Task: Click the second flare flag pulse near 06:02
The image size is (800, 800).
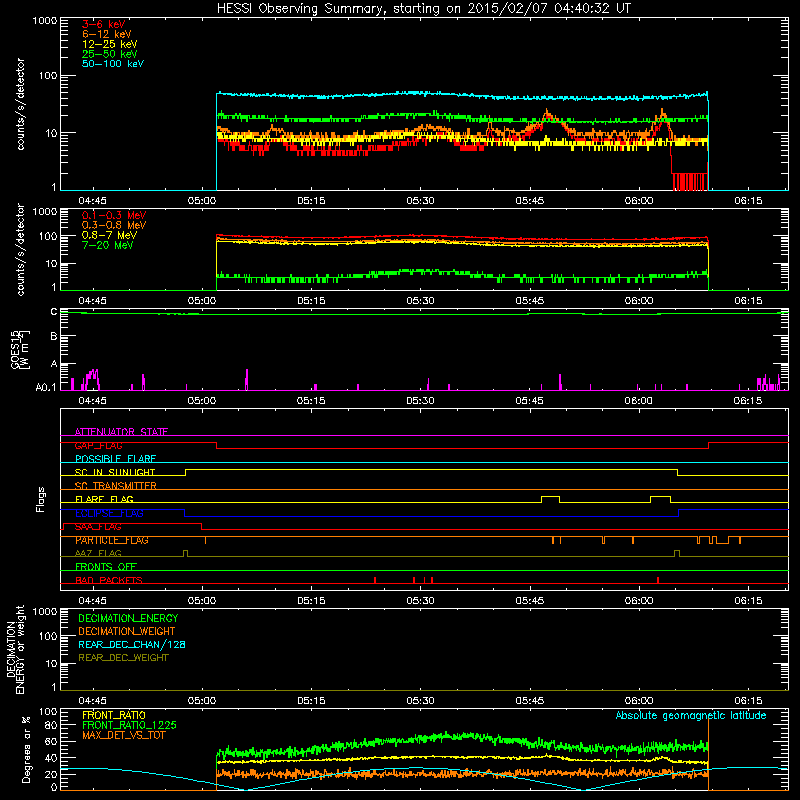Action: [x=660, y=498]
